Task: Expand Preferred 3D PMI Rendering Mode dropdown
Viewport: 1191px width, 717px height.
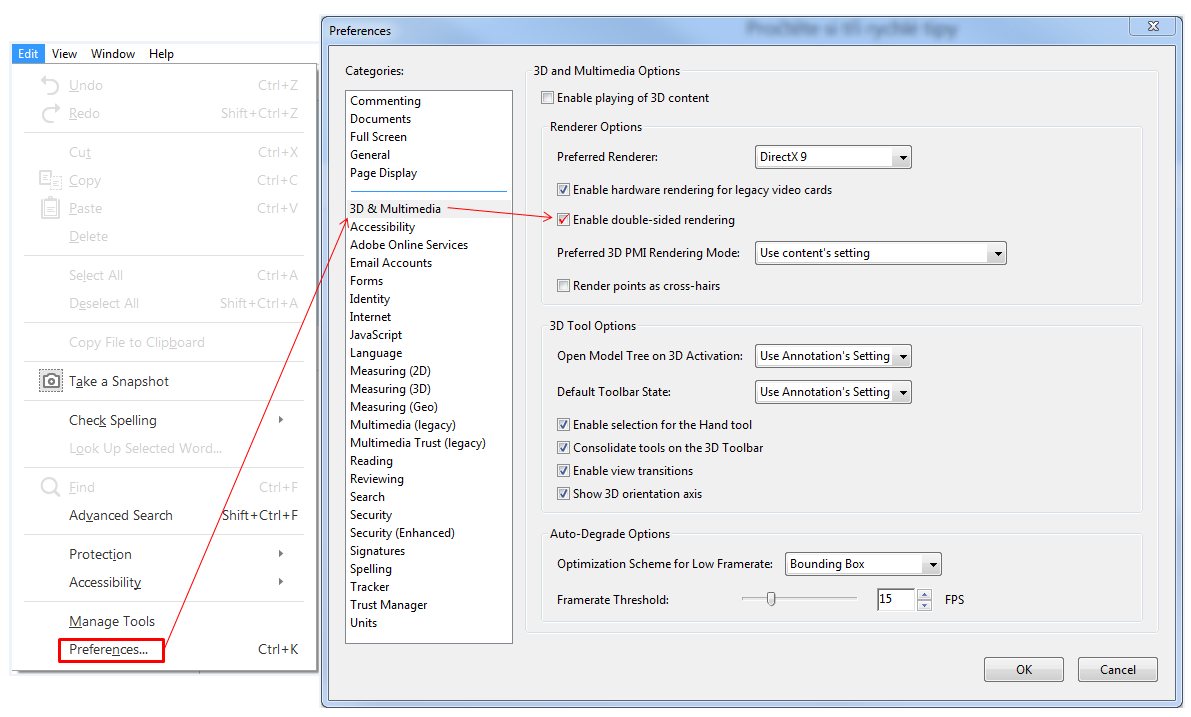Action: pyautogui.click(x=996, y=254)
